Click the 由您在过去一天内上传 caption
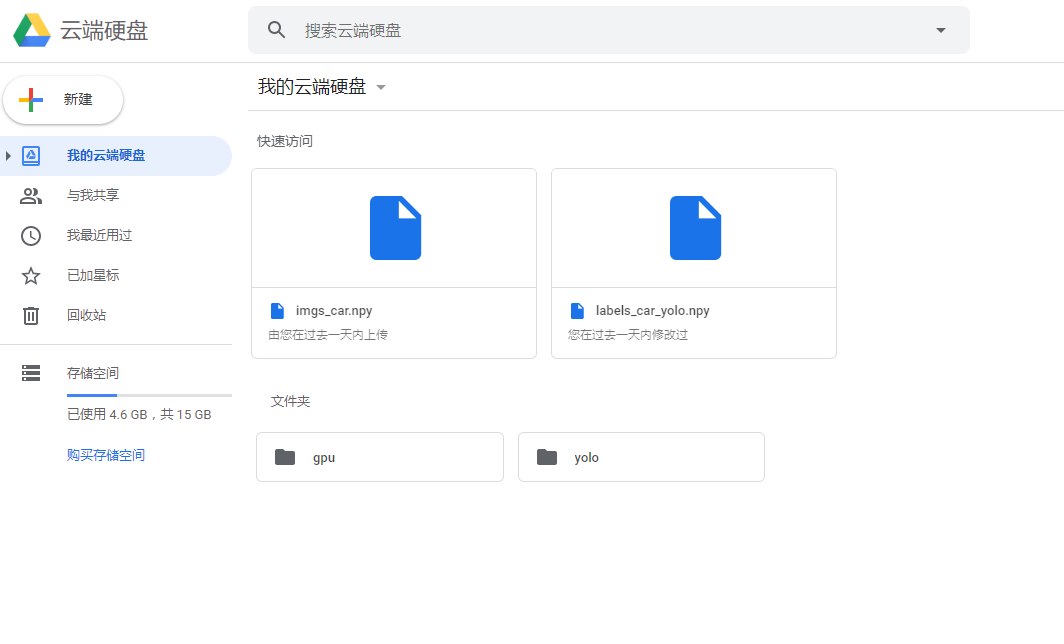 [328, 335]
